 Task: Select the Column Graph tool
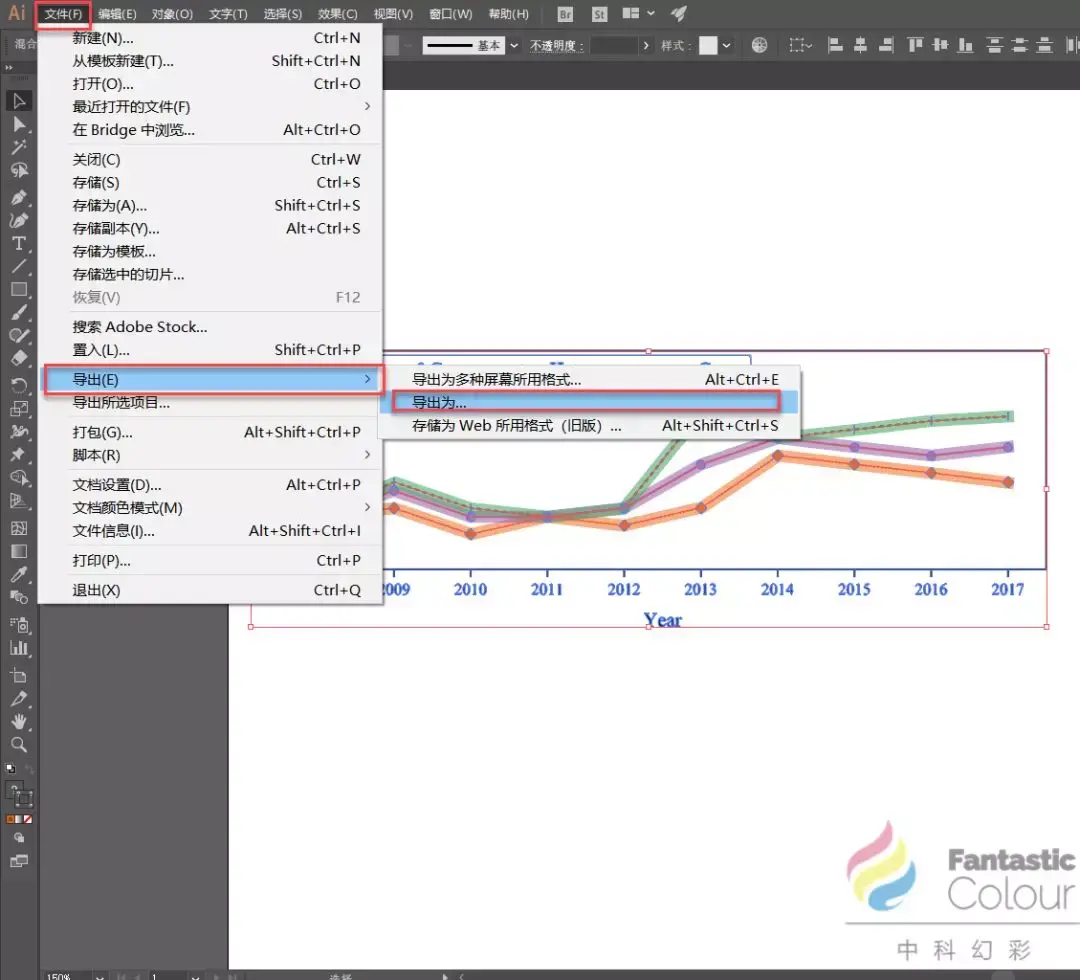point(19,648)
